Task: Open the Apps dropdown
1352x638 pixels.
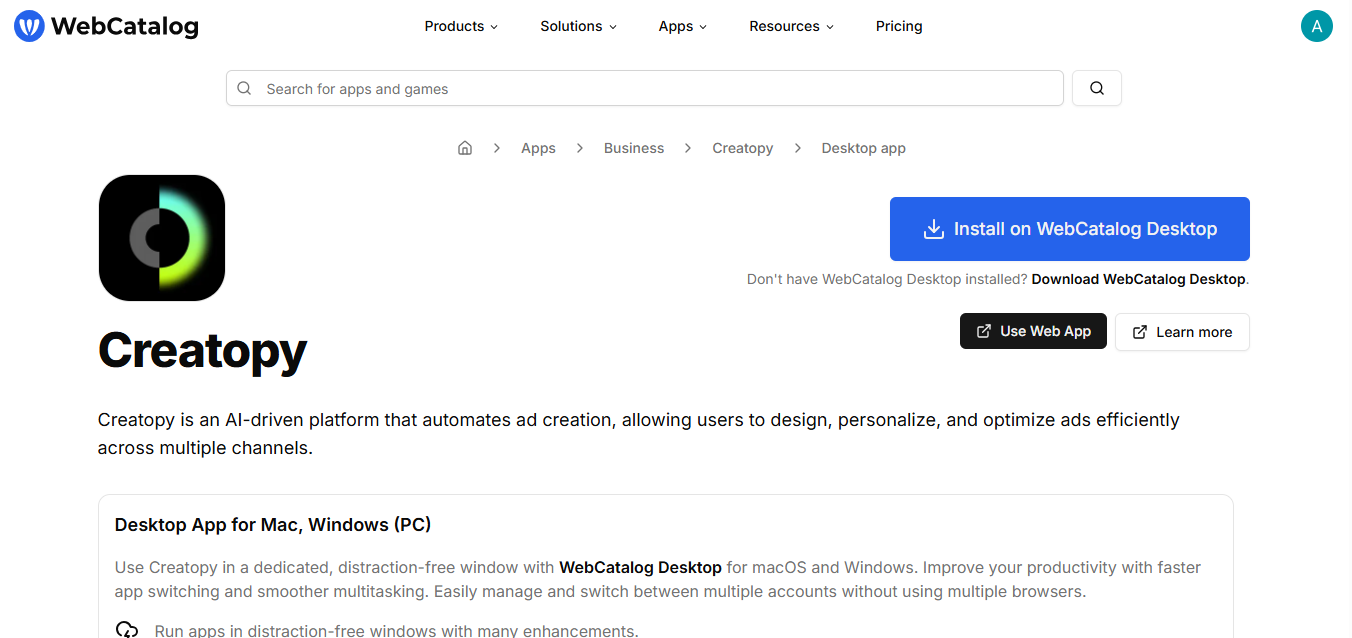Action: click(x=683, y=26)
